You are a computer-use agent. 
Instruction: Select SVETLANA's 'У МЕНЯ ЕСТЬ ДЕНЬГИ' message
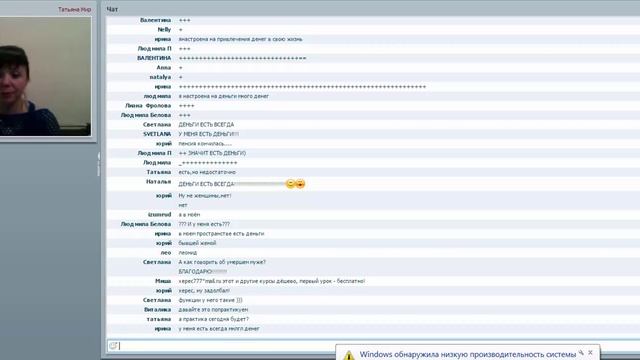pos(209,134)
